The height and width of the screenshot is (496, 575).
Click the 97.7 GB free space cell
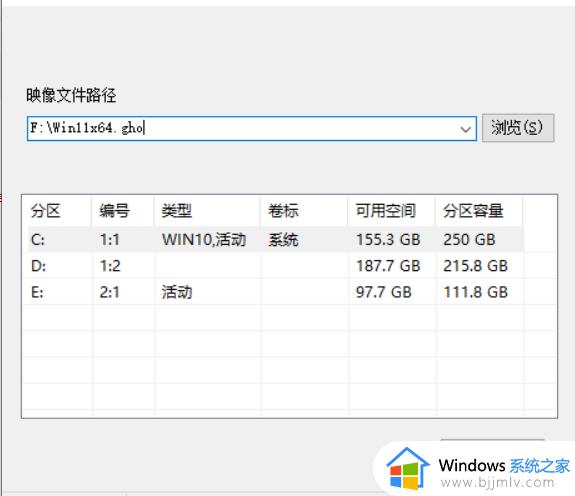pos(384,292)
